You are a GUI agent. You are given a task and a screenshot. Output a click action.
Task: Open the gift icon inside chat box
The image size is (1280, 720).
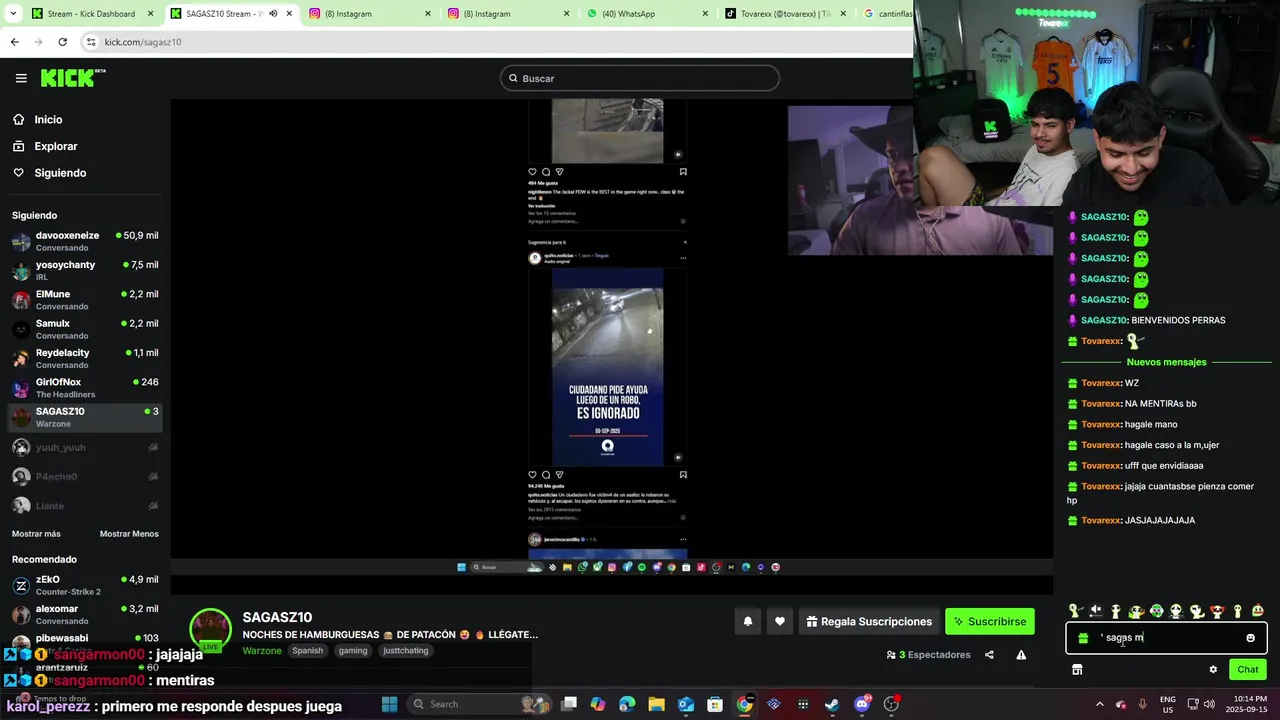(x=1083, y=638)
